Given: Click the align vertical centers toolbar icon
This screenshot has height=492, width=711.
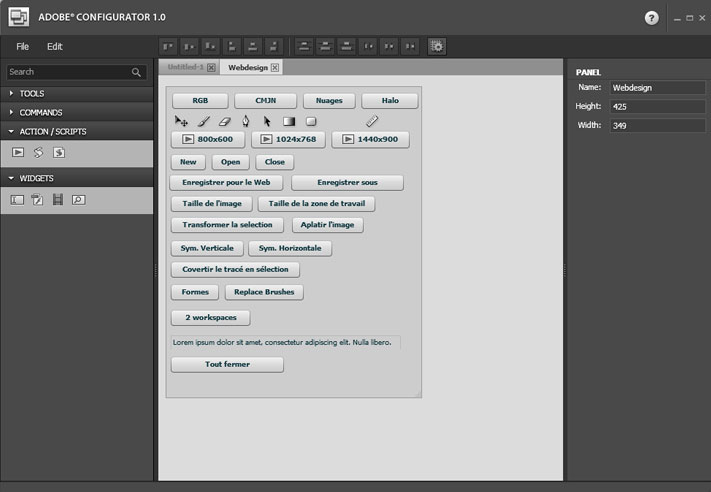Looking at the screenshot, I should (190, 46).
